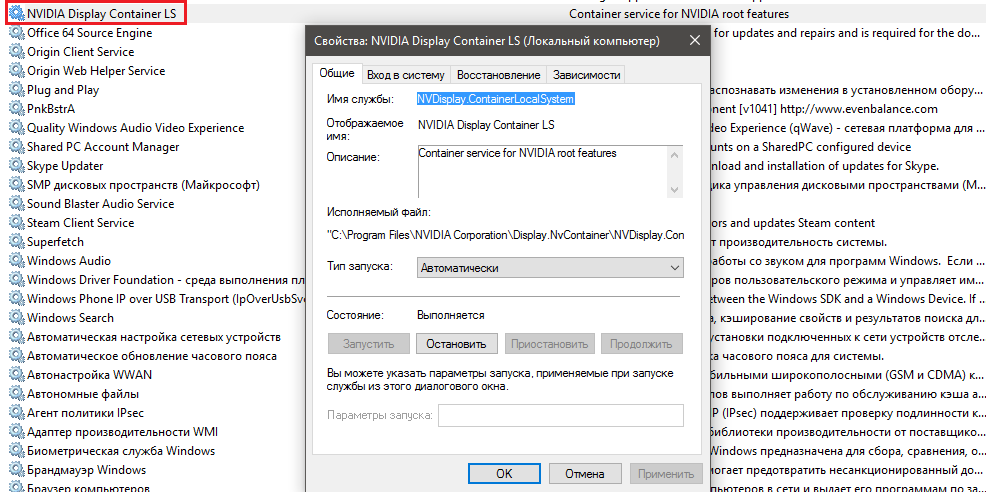Click the Продолжить button
The image size is (986, 492).
(641, 344)
